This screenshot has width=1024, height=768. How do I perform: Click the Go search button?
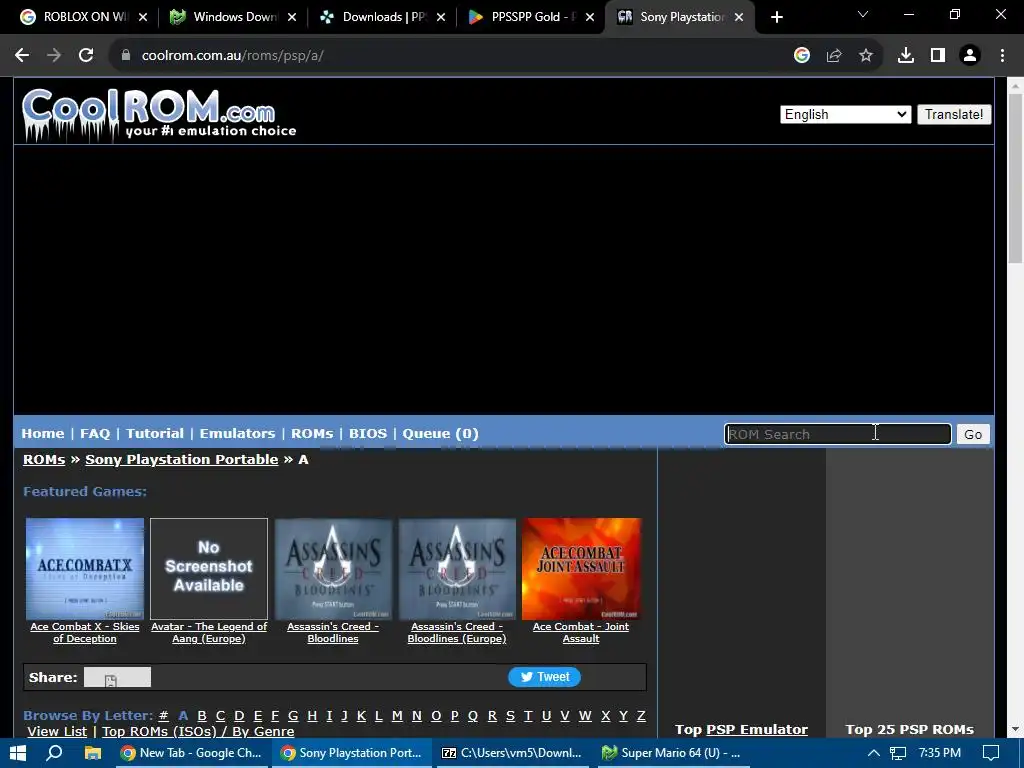[973, 434]
